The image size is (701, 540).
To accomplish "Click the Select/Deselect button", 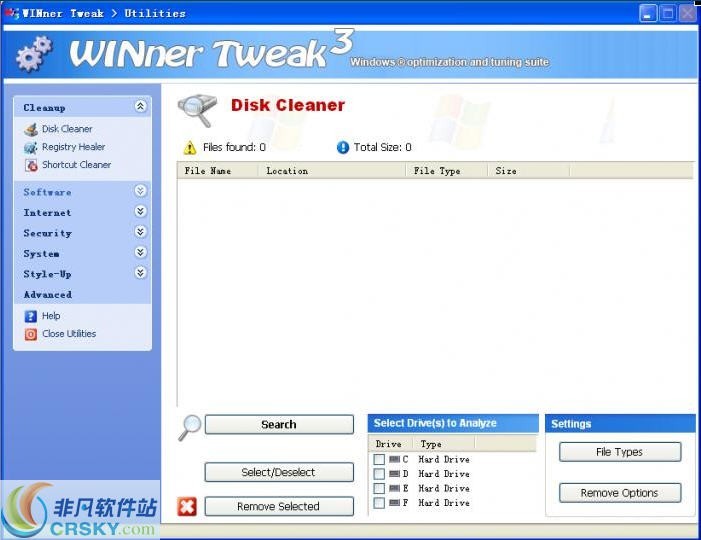I will pos(279,472).
